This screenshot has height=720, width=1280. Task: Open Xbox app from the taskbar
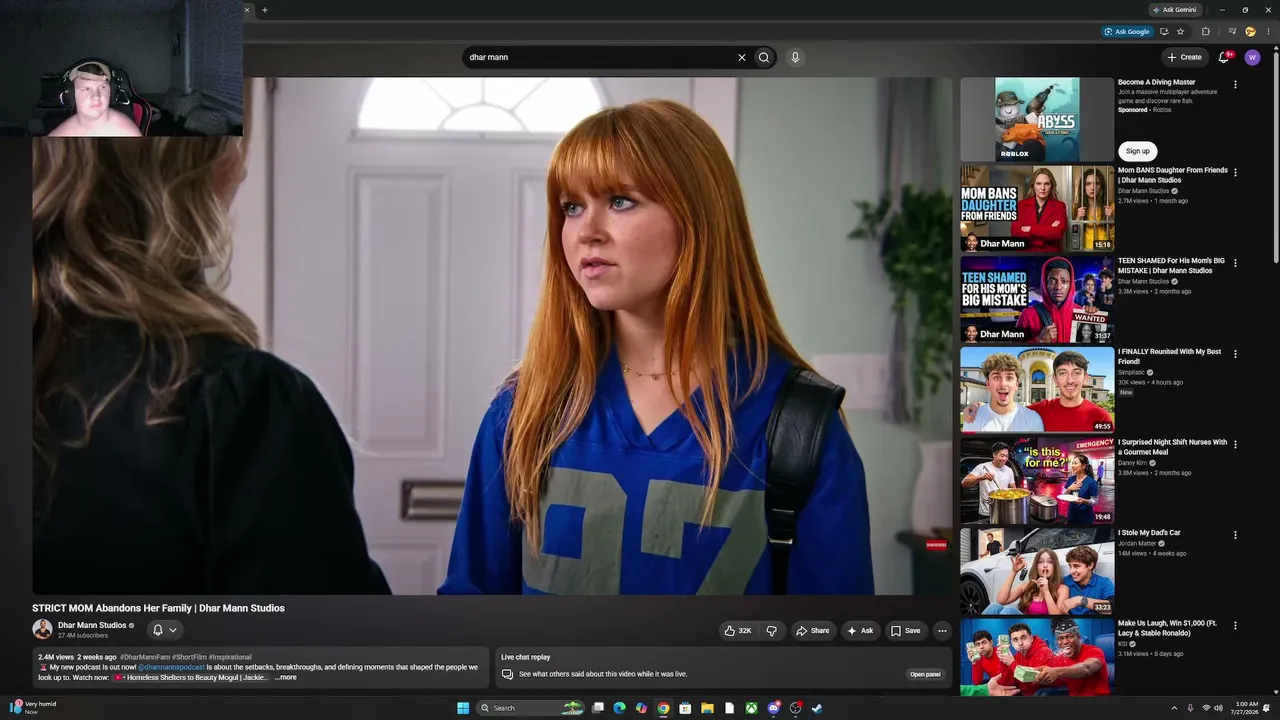coord(751,708)
